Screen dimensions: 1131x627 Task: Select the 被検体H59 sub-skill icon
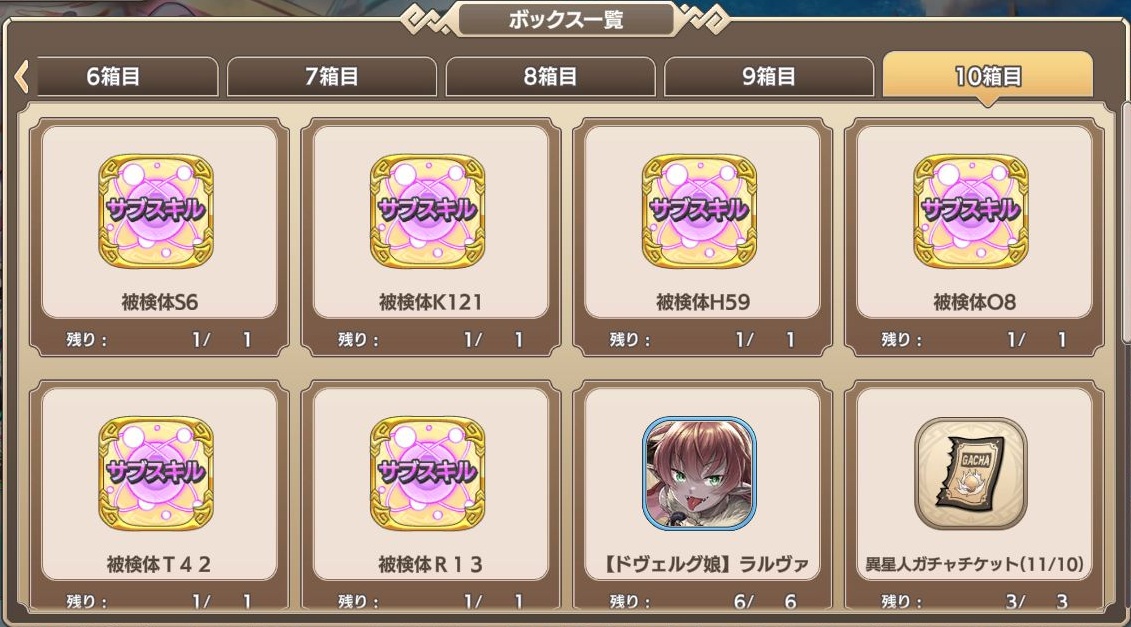point(700,211)
